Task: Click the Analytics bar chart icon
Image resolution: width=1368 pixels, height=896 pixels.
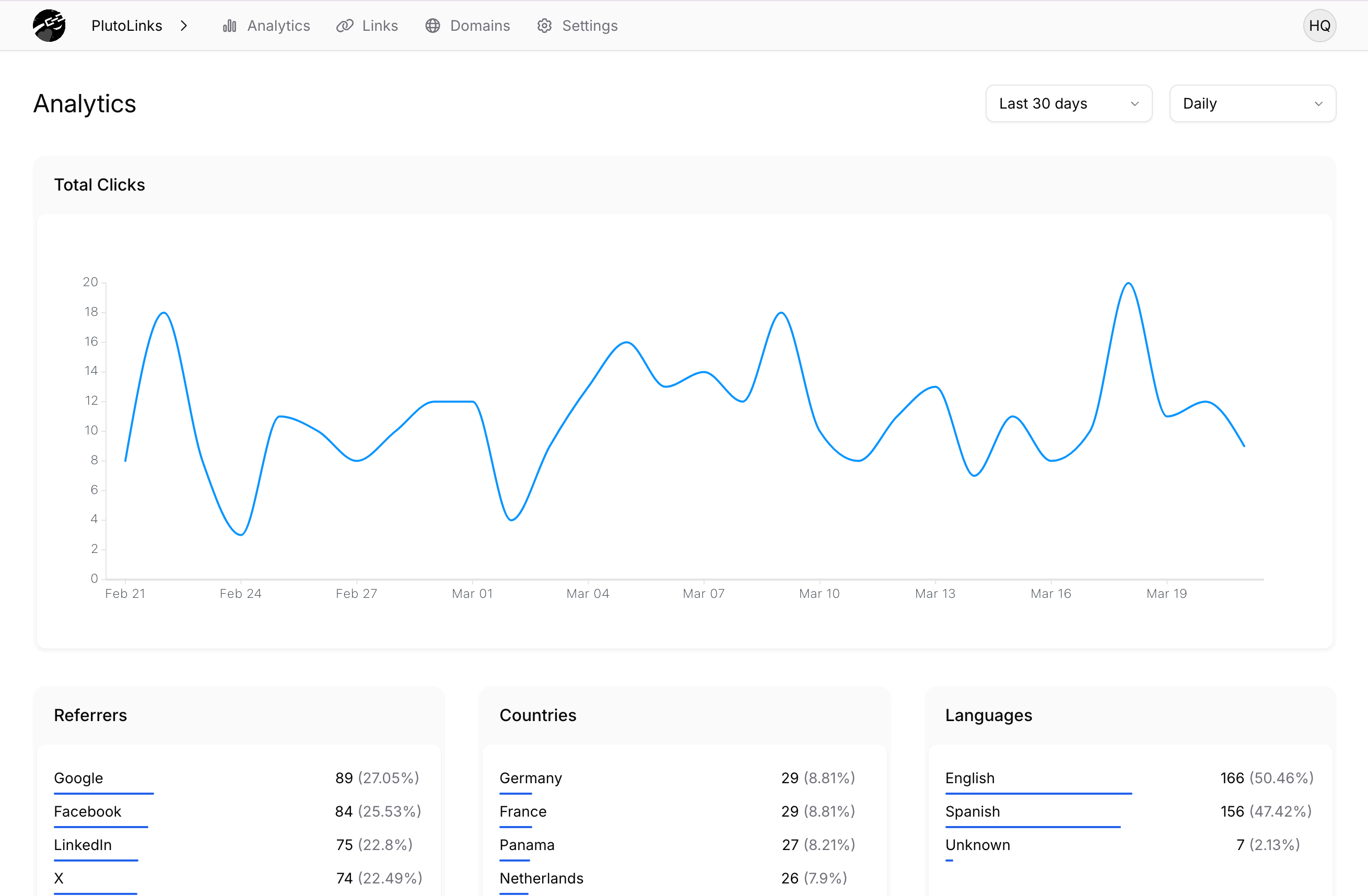Action: tap(230, 26)
